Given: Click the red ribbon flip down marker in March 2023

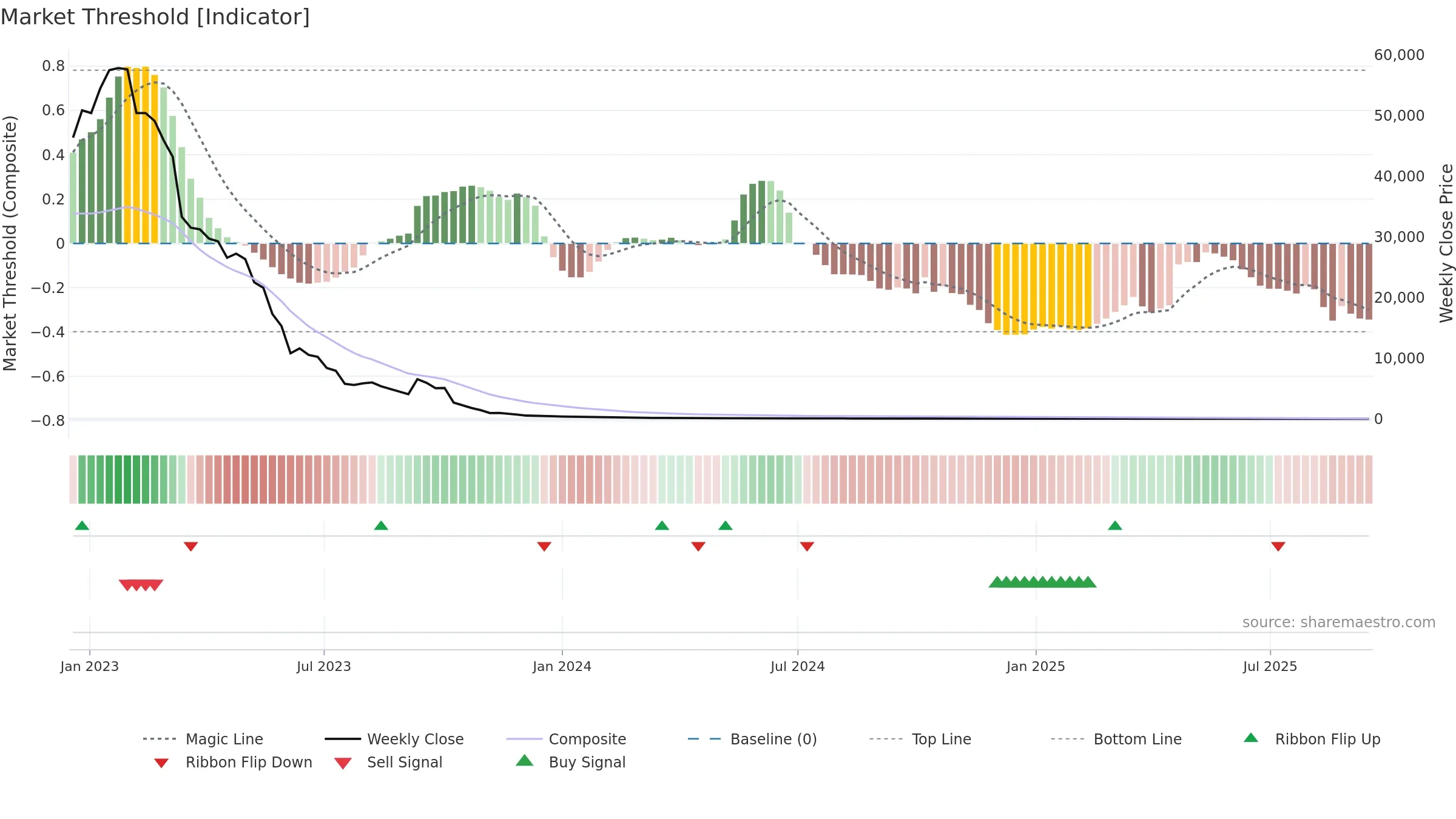Looking at the screenshot, I should pyautogui.click(x=190, y=547).
